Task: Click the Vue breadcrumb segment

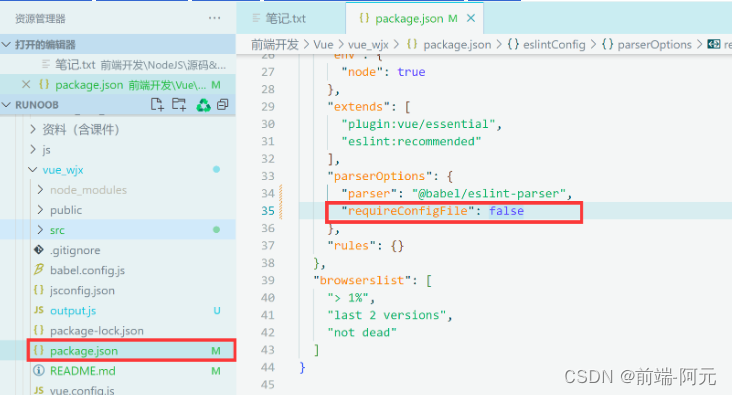Action: 323,45
